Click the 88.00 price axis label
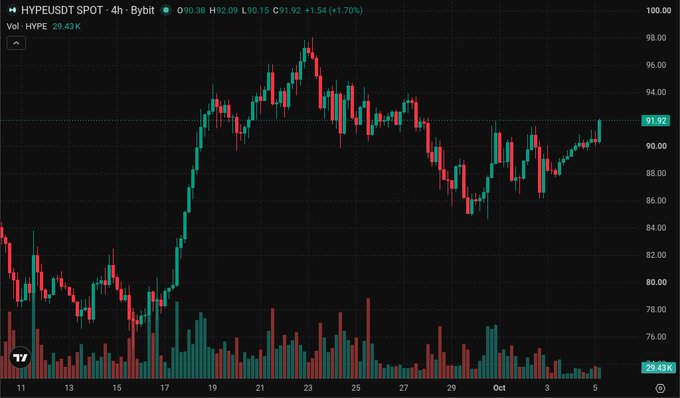The width and height of the screenshot is (680, 398). click(x=656, y=173)
